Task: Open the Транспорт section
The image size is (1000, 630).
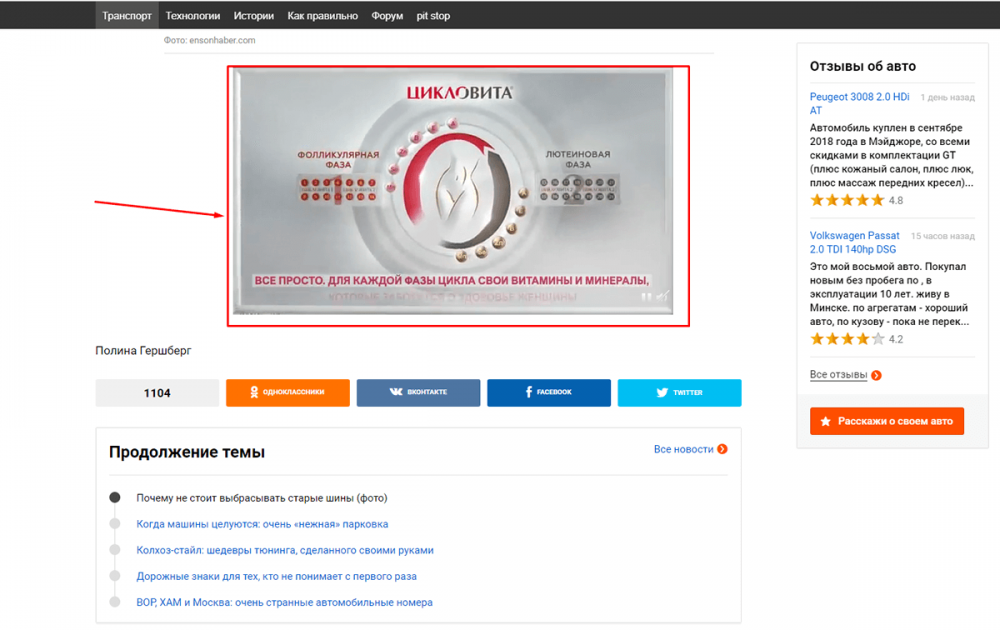Action: (127, 15)
